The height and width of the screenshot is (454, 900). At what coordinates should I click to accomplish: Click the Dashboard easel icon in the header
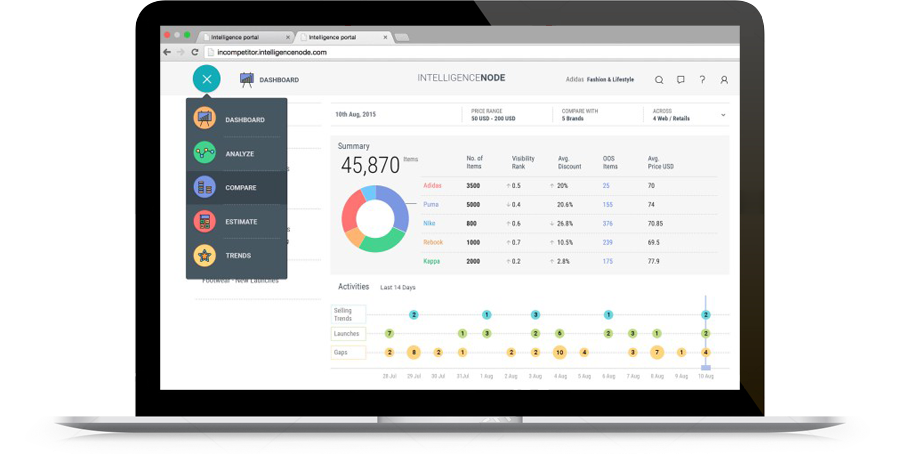coord(247,79)
